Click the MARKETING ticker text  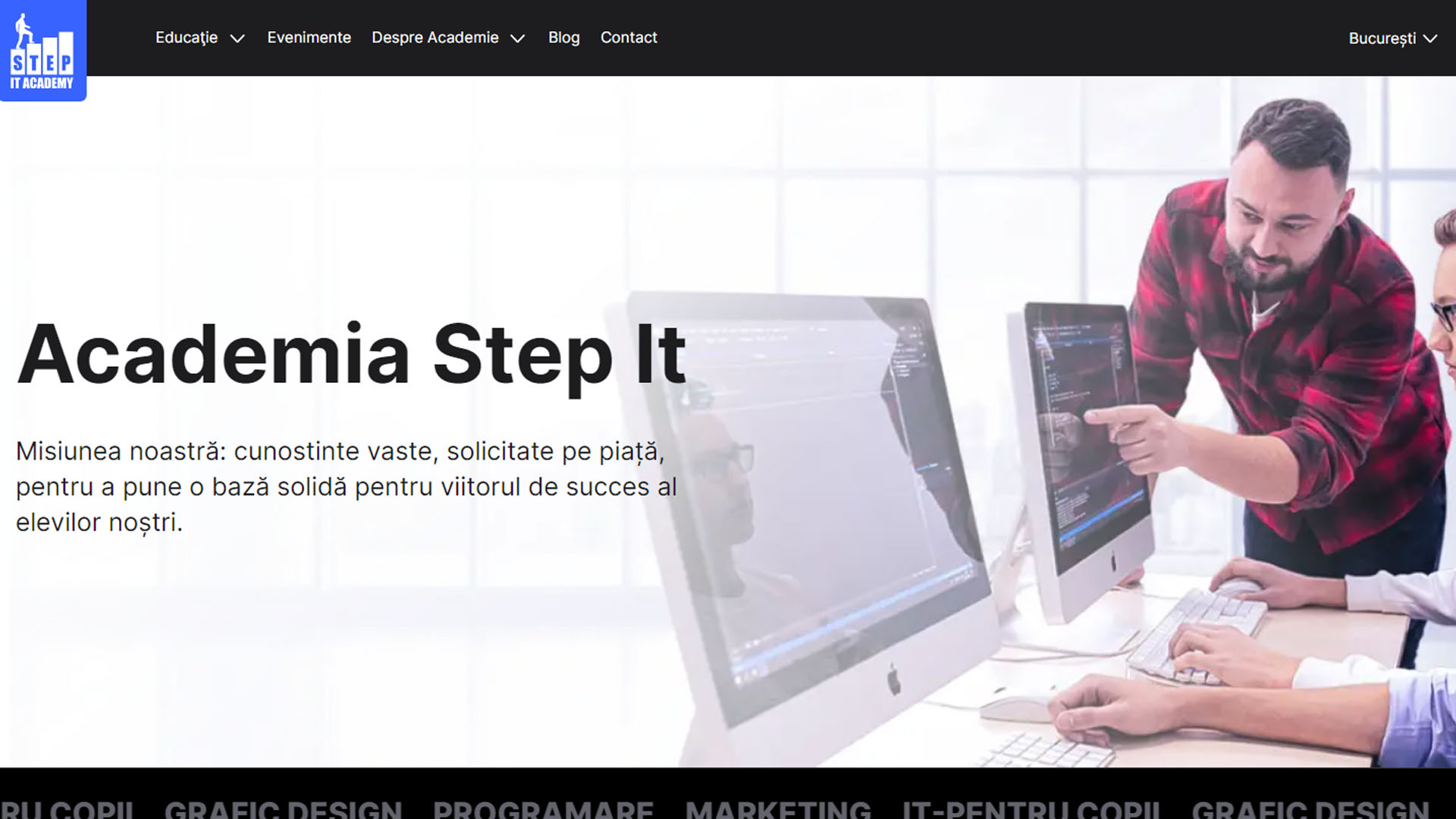point(779,808)
